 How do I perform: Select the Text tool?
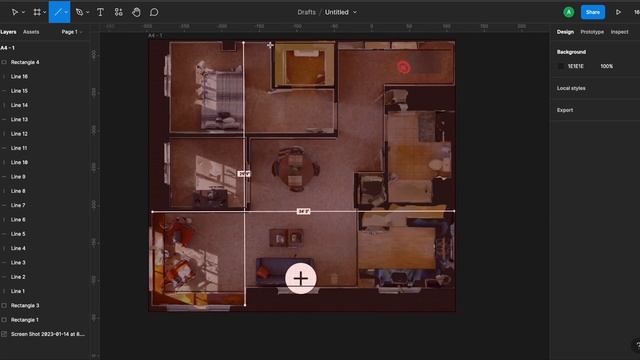pyautogui.click(x=100, y=12)
